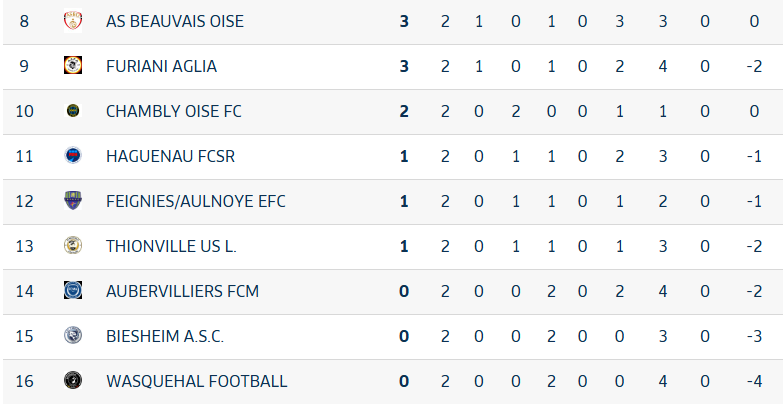
Task: Open the FEIGNIES/AULNOYE EFC link
Action: 195,201
